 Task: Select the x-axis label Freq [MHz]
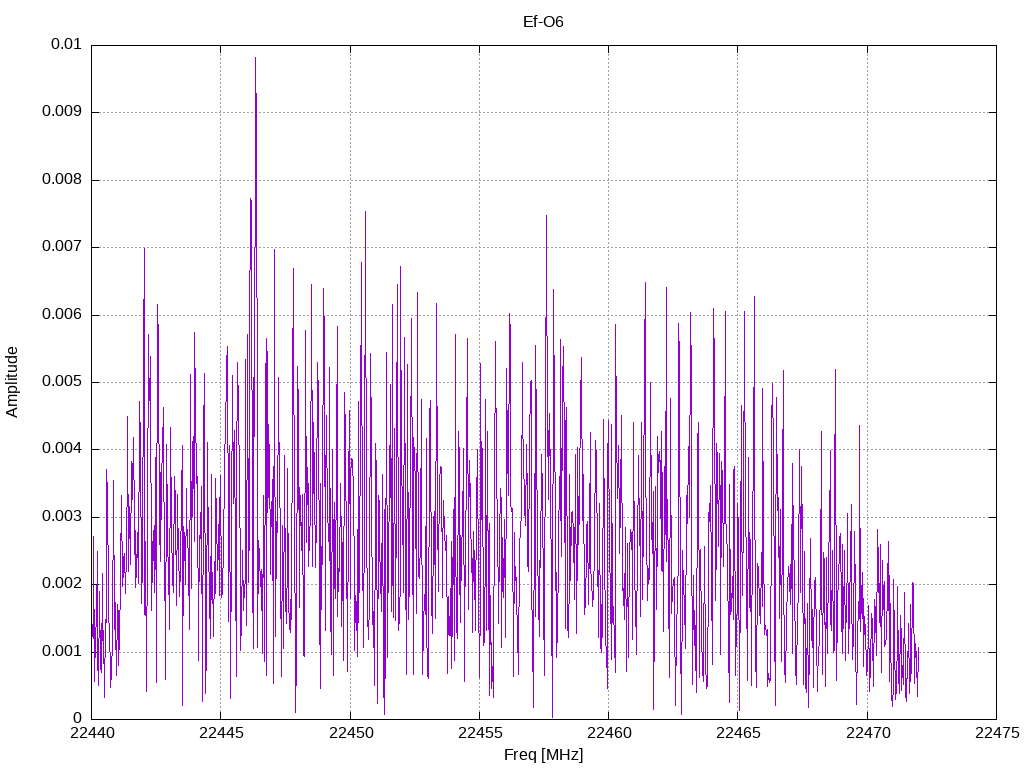coord(543,755)
